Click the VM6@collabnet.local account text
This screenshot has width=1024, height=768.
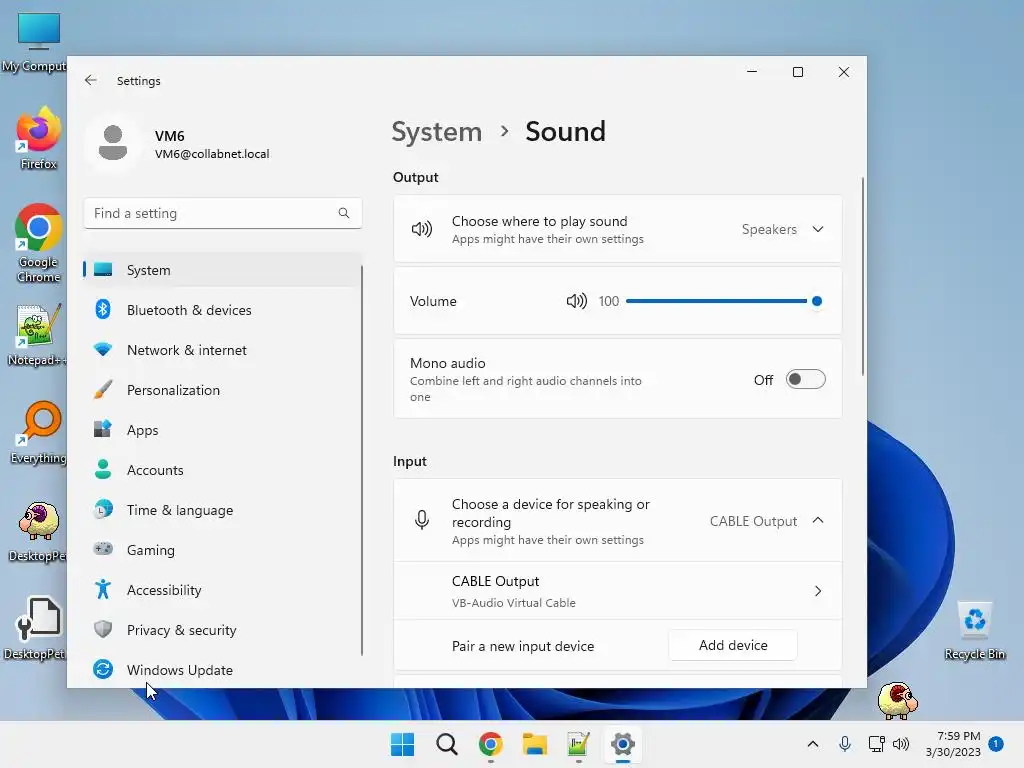[212, 154]
